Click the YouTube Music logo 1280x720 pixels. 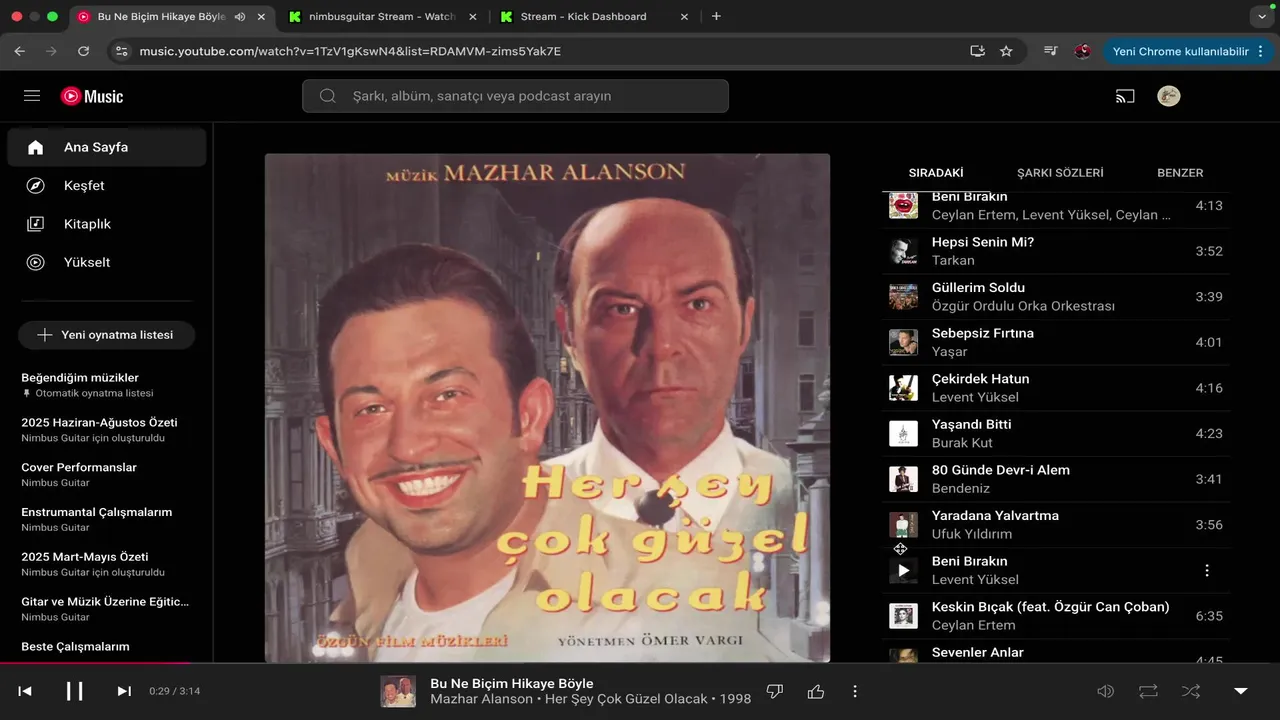(x=92, y=96)
